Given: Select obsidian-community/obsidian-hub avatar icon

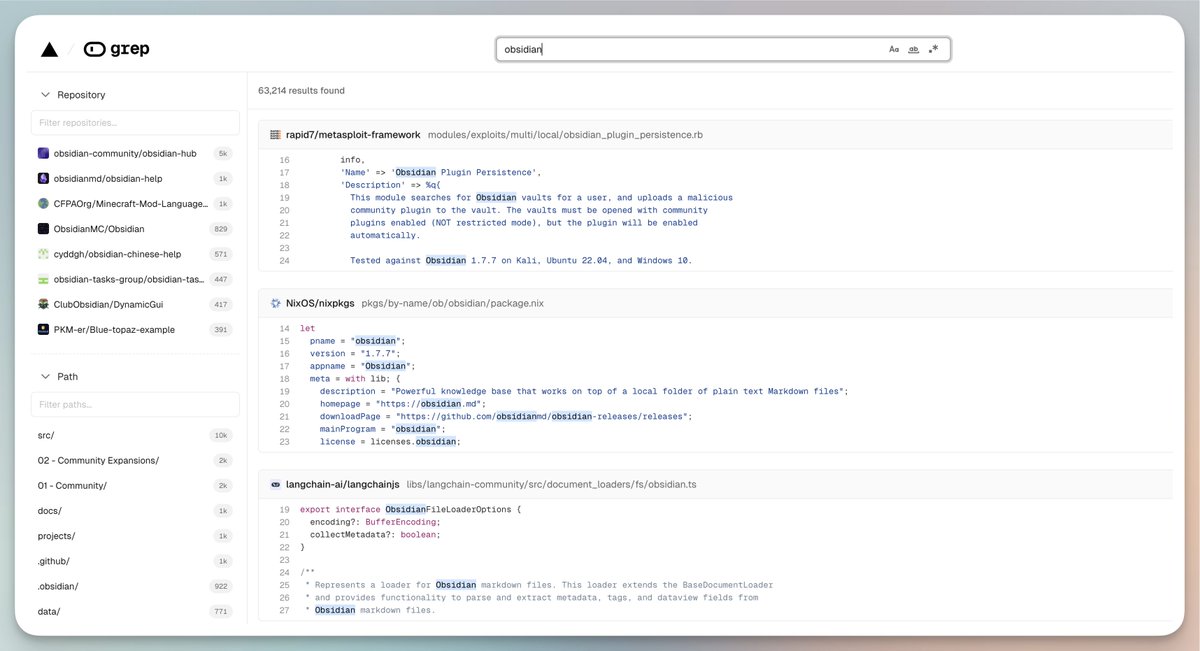Looking at the screenshot, I should click(44, 153).
